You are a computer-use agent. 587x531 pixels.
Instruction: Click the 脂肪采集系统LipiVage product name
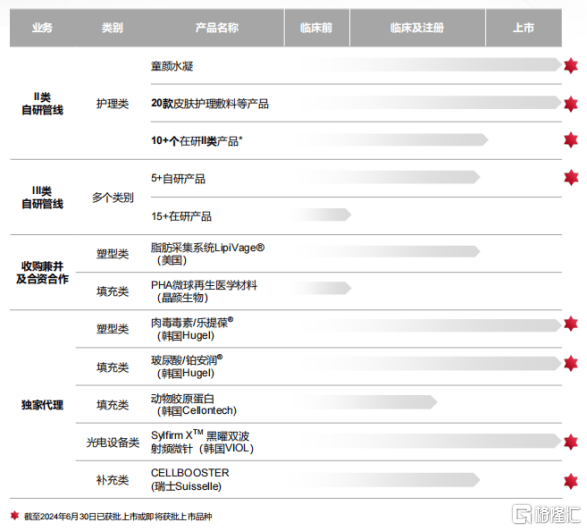[x=207, y=254]
